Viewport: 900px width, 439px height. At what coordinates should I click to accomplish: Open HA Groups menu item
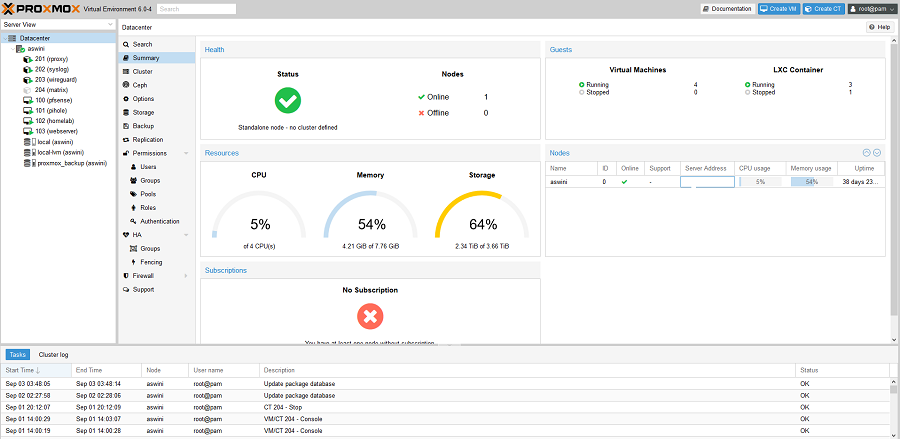click(157, 248)
